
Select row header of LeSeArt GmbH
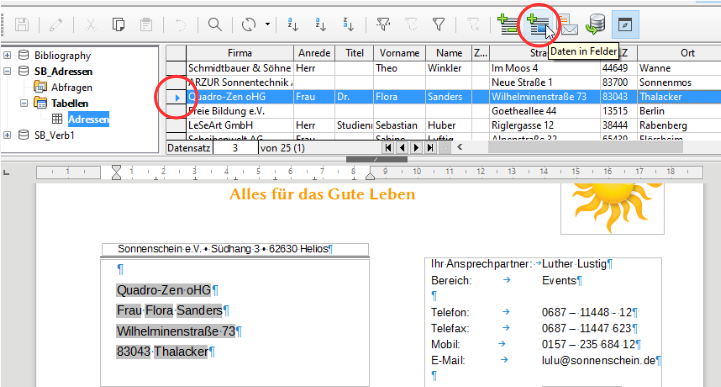176,125
